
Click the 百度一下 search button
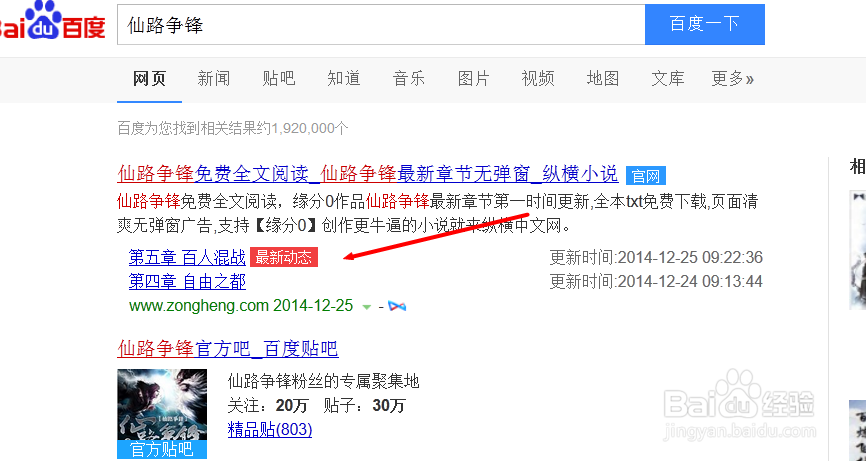coord(705,24)
